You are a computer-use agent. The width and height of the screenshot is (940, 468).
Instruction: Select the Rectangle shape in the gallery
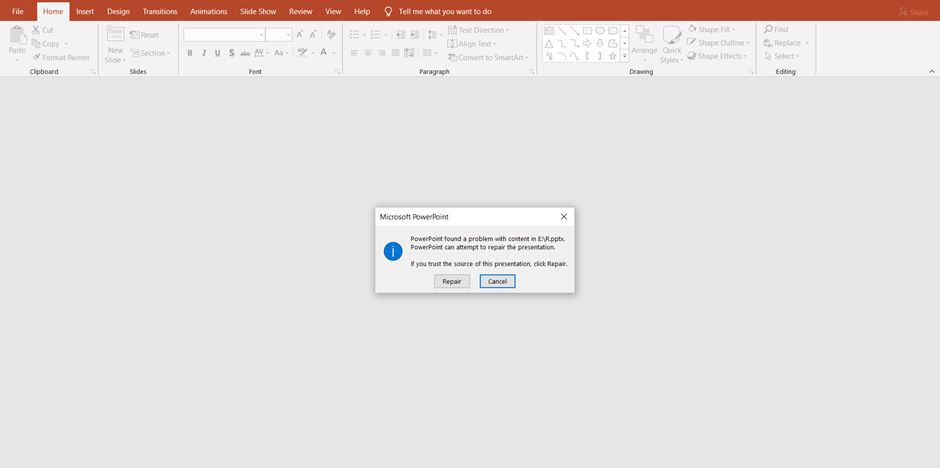point(588,31)
